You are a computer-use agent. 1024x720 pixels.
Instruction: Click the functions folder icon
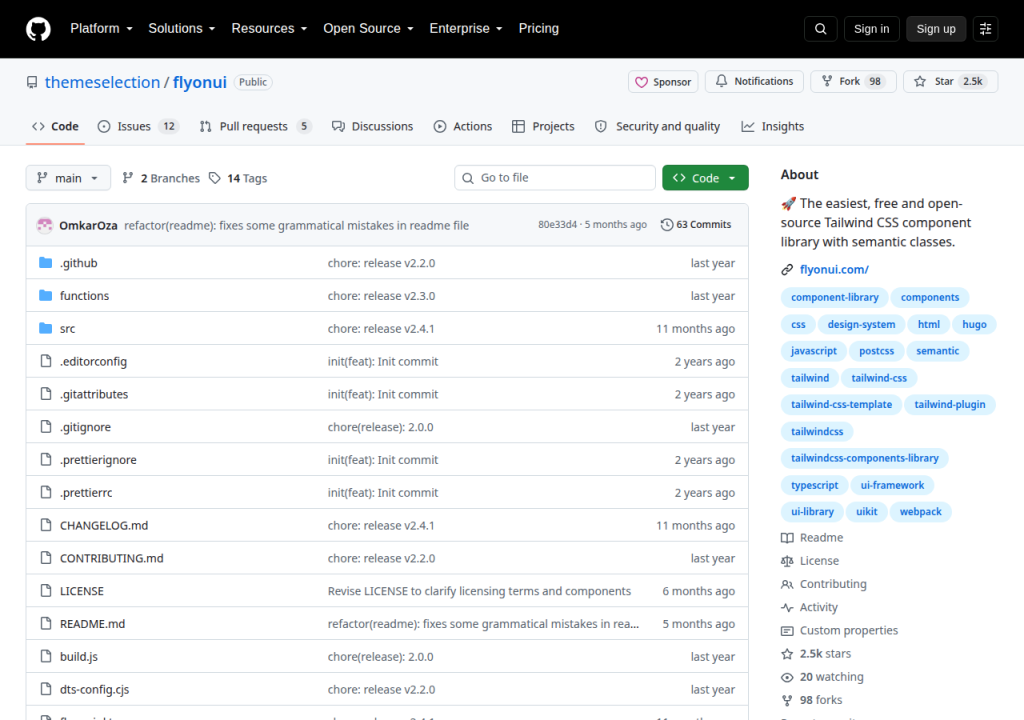(46, 295)
